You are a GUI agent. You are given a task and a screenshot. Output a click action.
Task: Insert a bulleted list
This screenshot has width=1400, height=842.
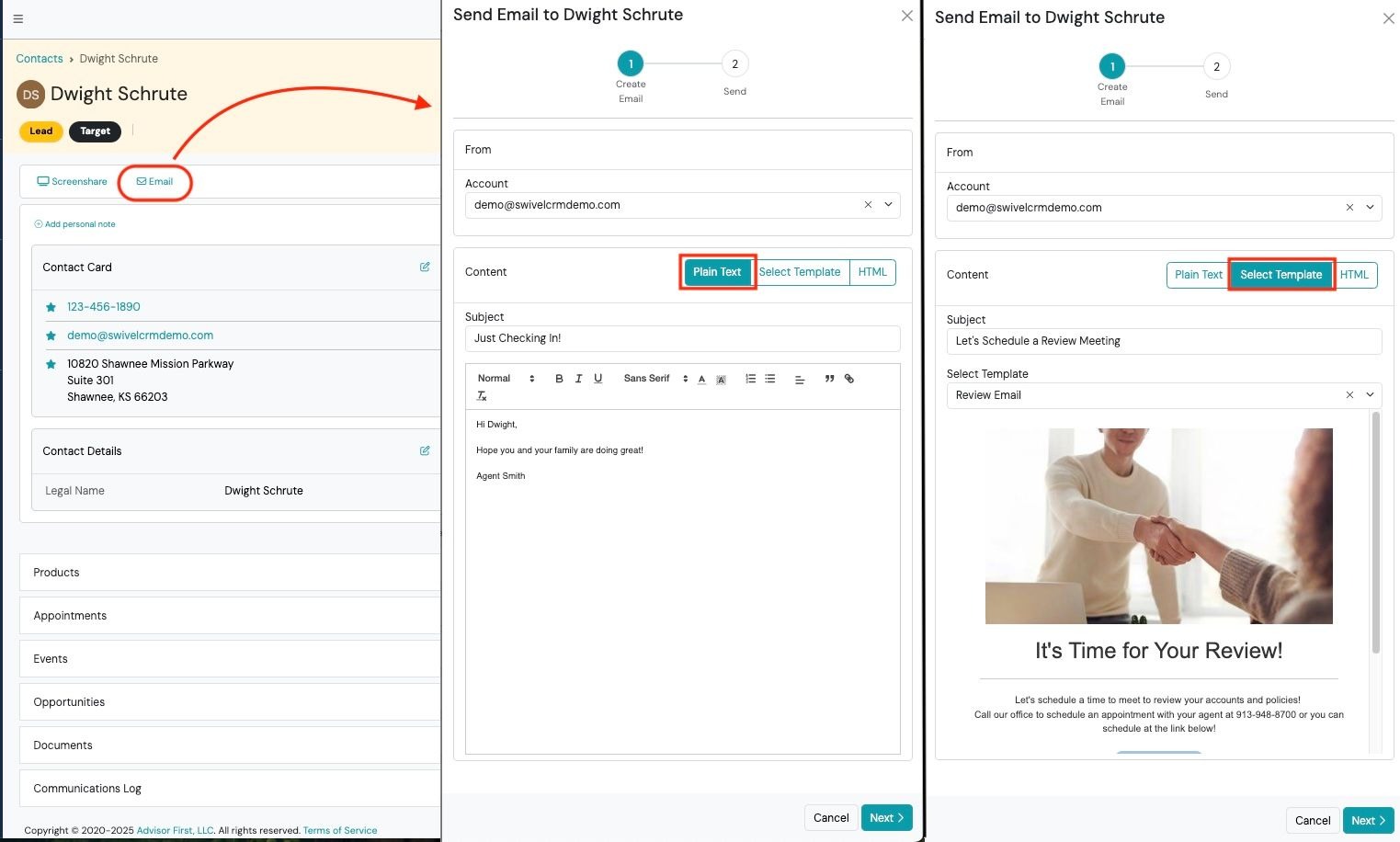[770, 379]
